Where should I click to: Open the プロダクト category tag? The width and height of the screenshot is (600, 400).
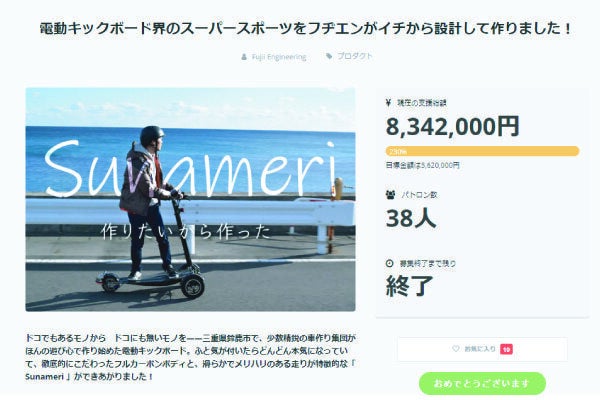pos(355,56)
